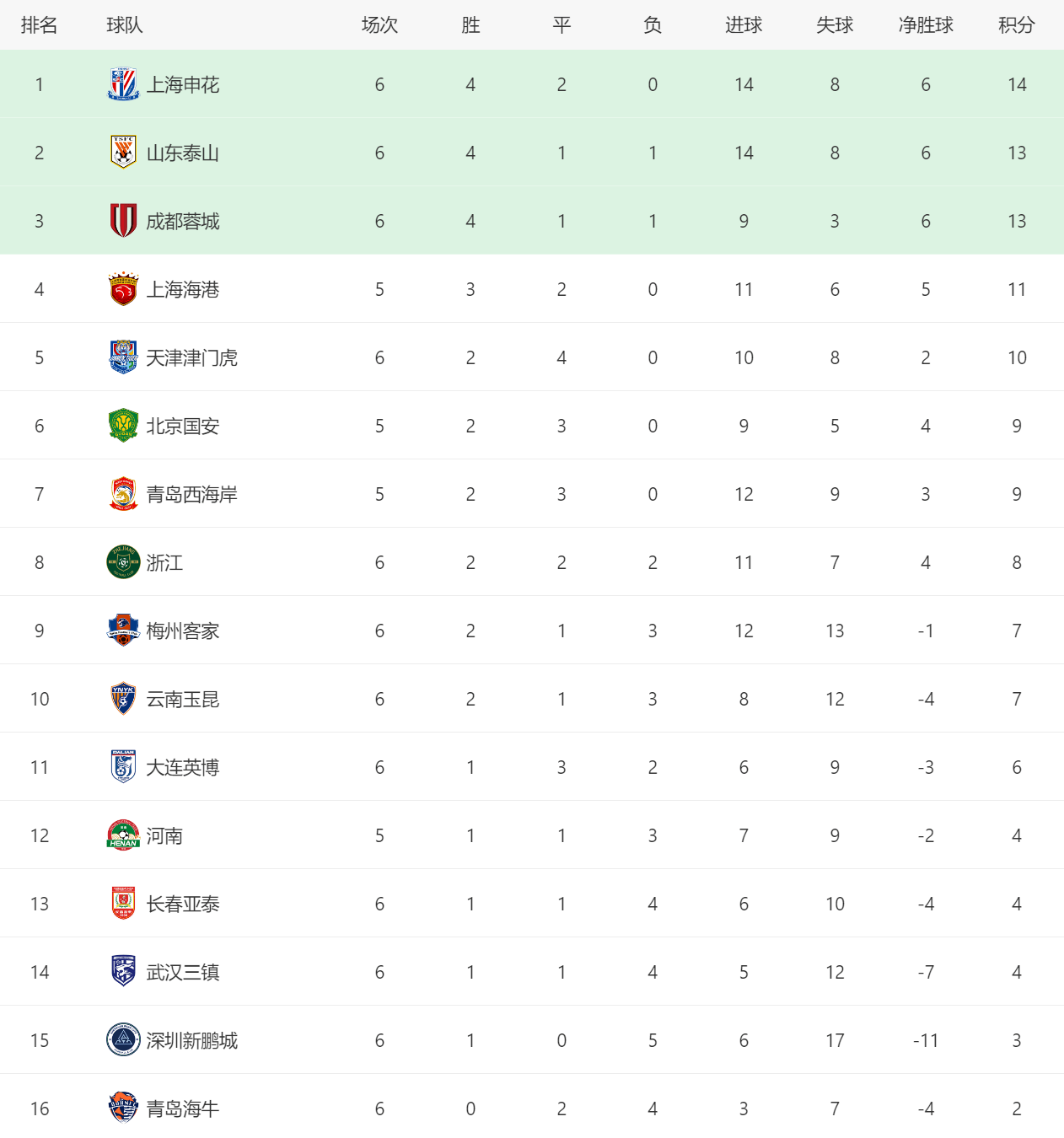Click the 进球 column header
This screenshot has width=1064, height=1138.
743,25
